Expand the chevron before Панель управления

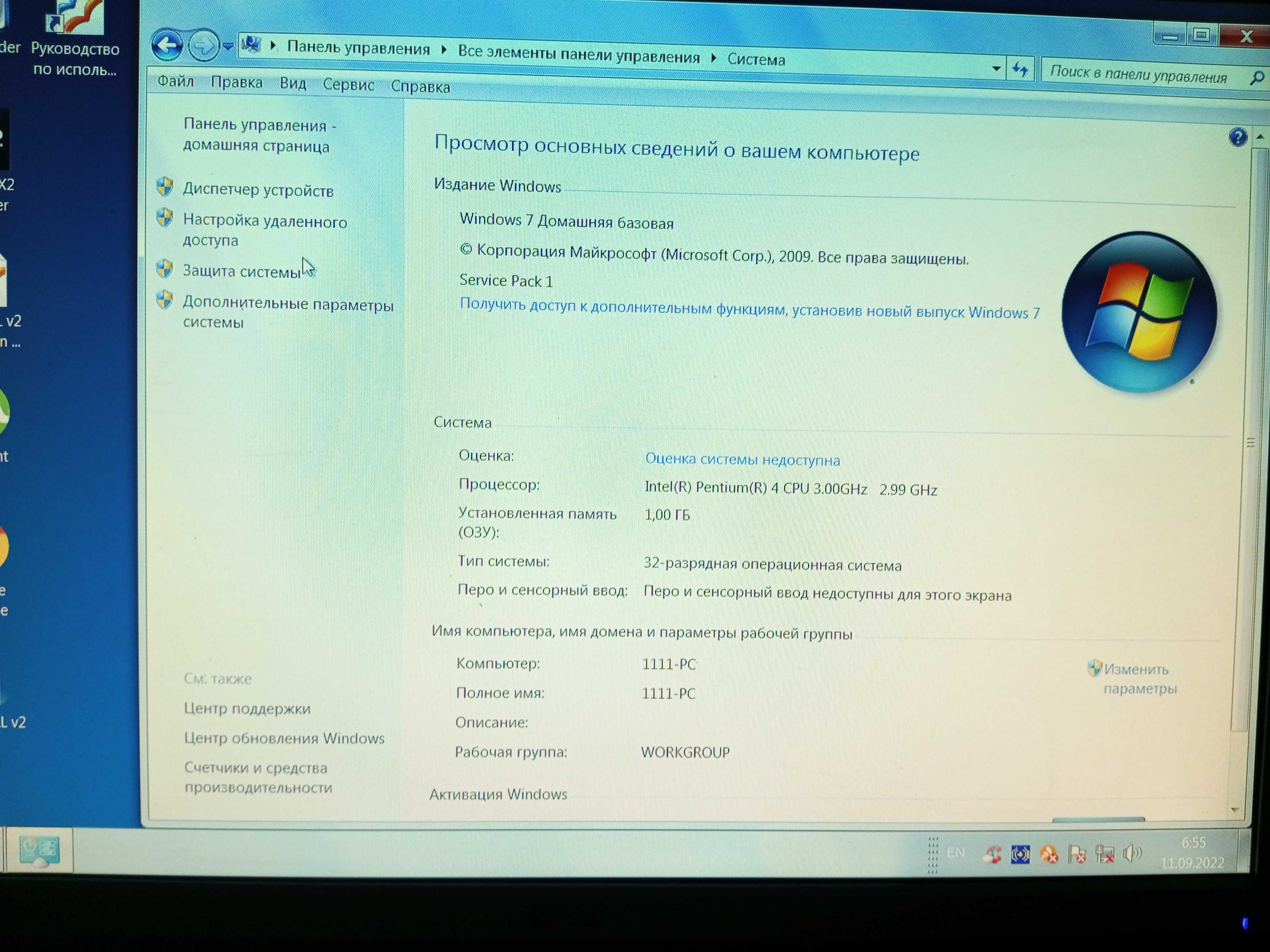click(274, 46)
